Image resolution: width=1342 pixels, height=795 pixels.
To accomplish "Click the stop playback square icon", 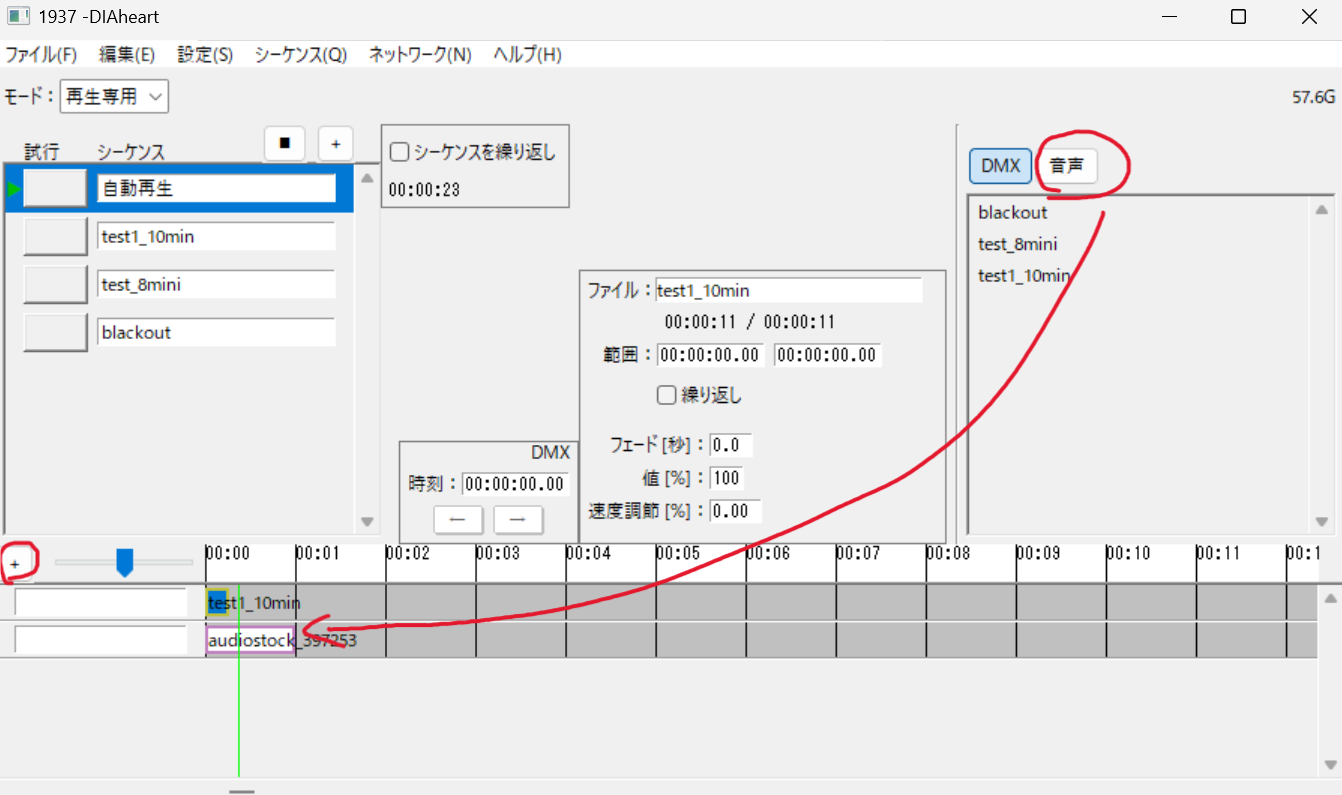I will [x=284, y=143].
